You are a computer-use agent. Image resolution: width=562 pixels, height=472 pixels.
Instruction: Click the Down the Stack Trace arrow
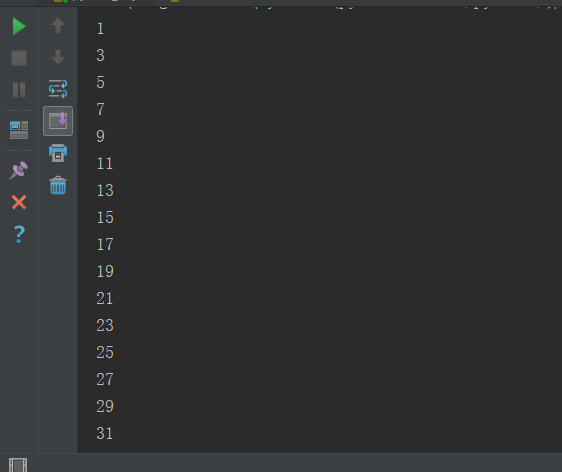58,57
